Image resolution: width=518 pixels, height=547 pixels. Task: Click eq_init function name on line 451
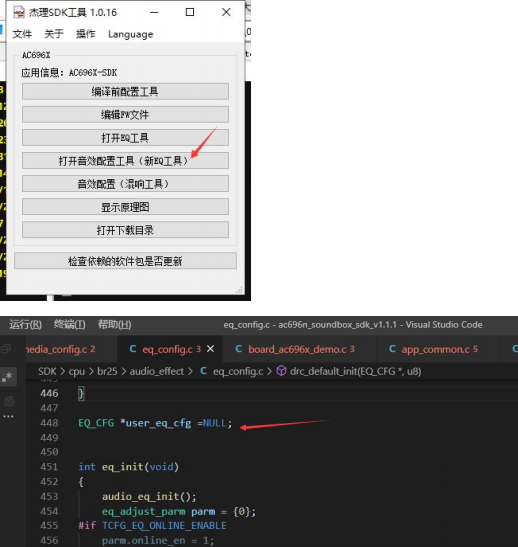(122, 467)
